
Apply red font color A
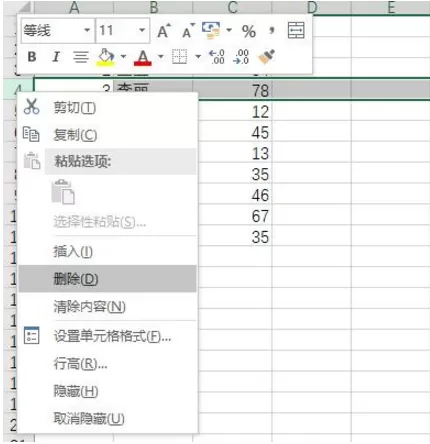(x=143, y=57)
